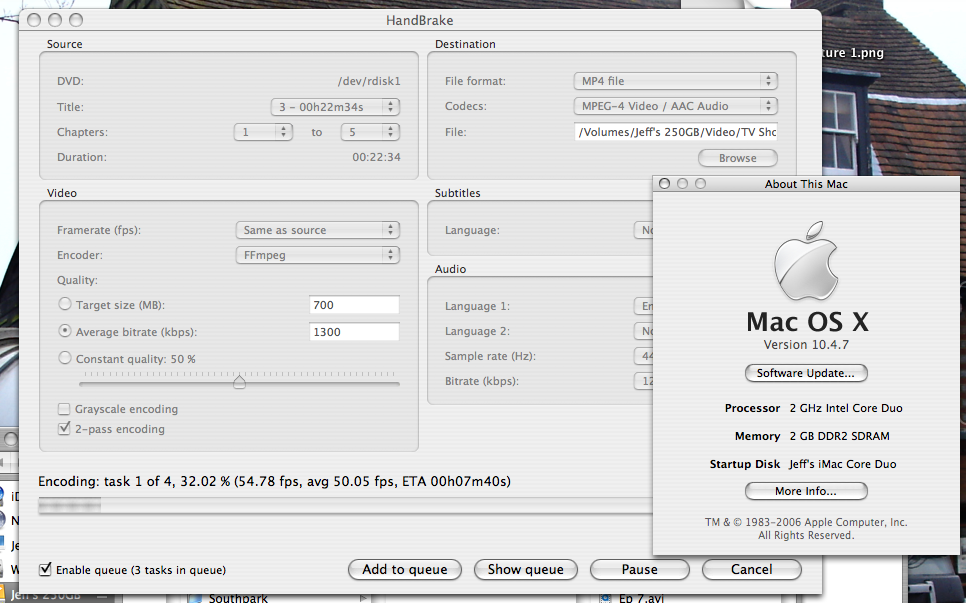Open the Title dropdown showing 3 - 00h22m34s
The image size is (966, 603).
tap(335, 107)
